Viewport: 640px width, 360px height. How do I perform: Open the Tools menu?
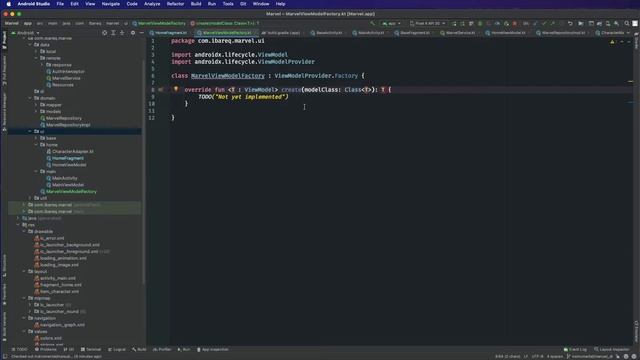[228, 4]
